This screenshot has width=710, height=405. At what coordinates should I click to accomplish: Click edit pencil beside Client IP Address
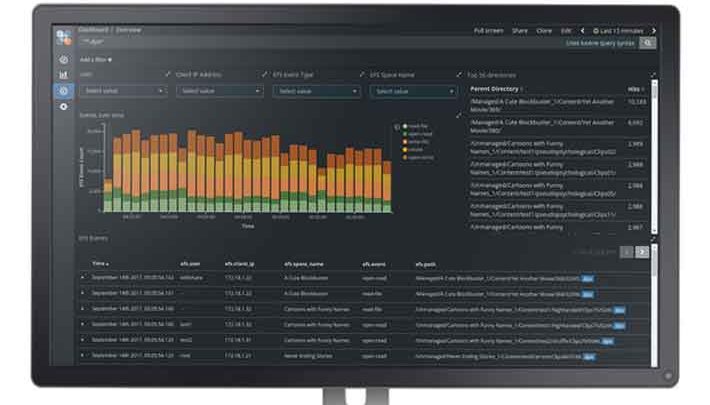tap(167, 75)
